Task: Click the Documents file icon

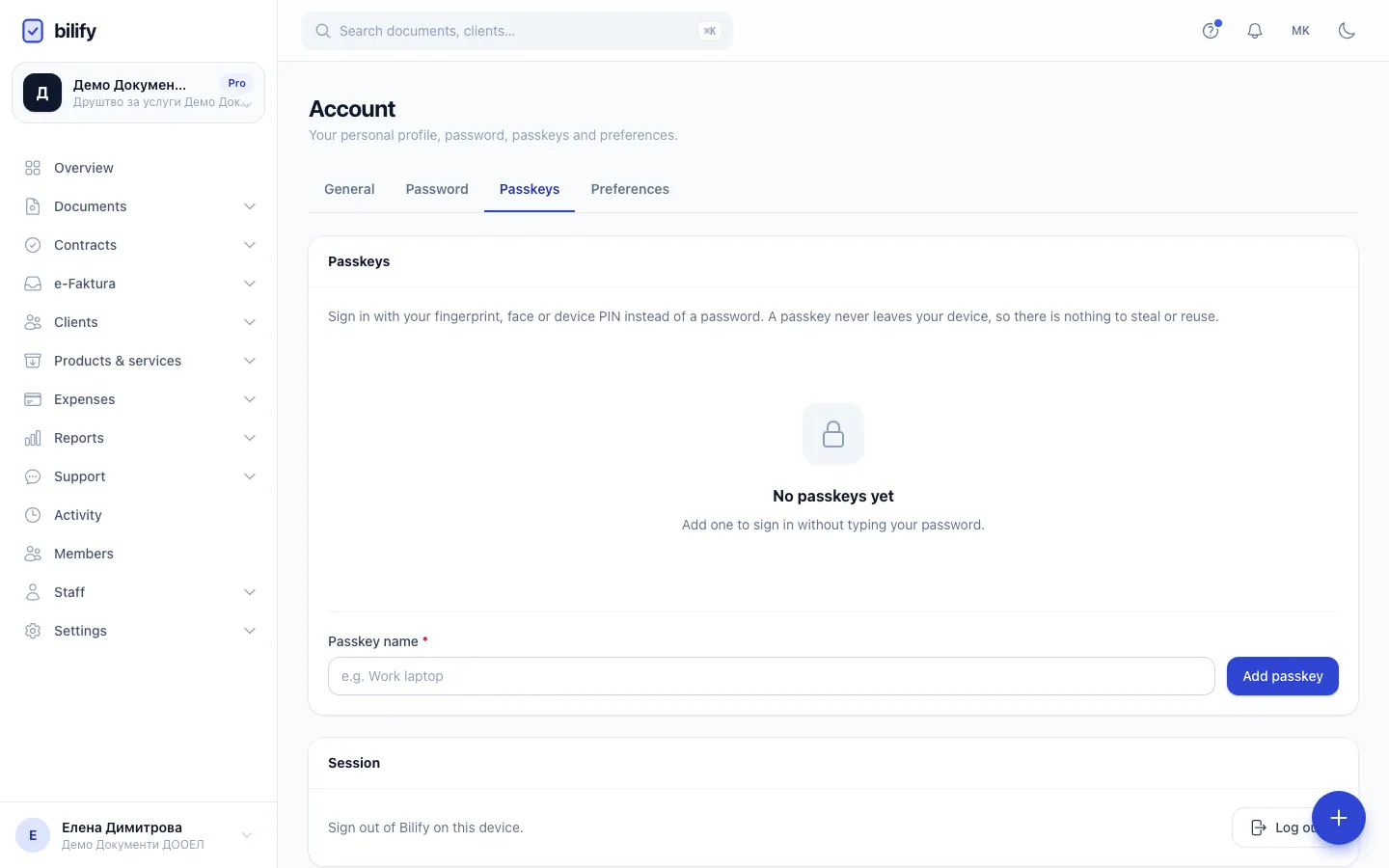Action: 33,206
